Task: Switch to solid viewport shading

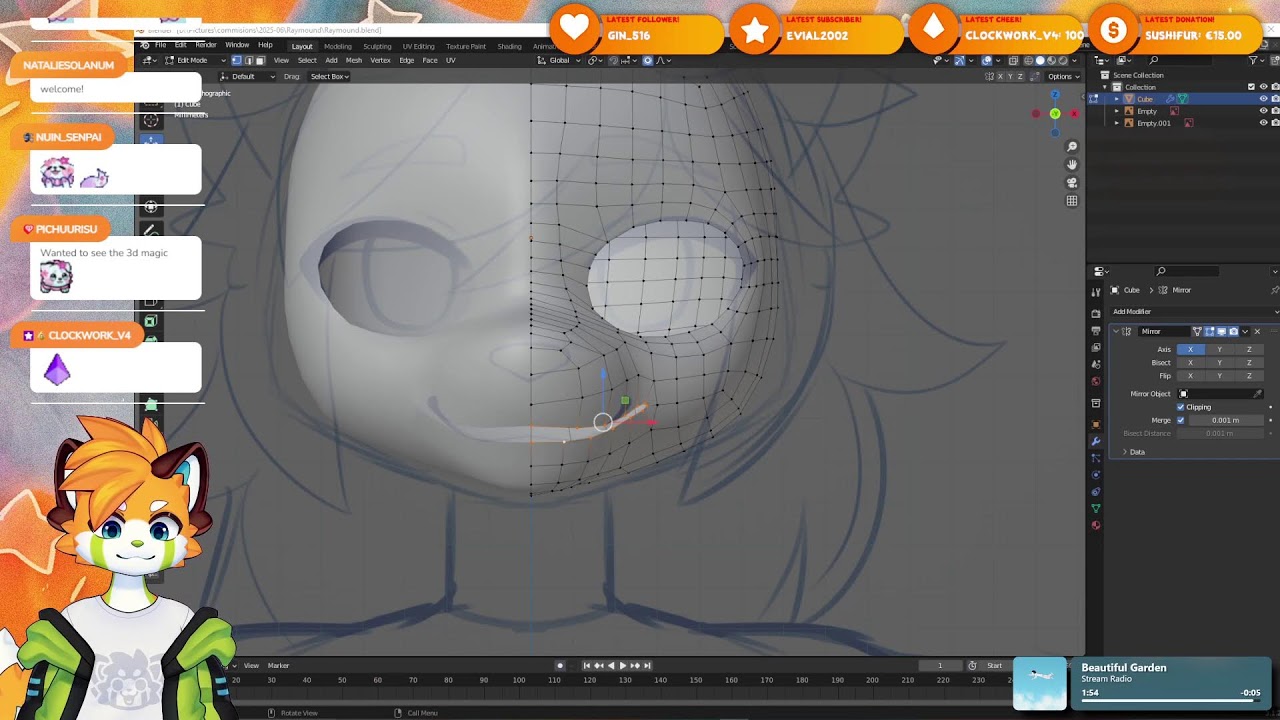Action: coord(1040,60)
